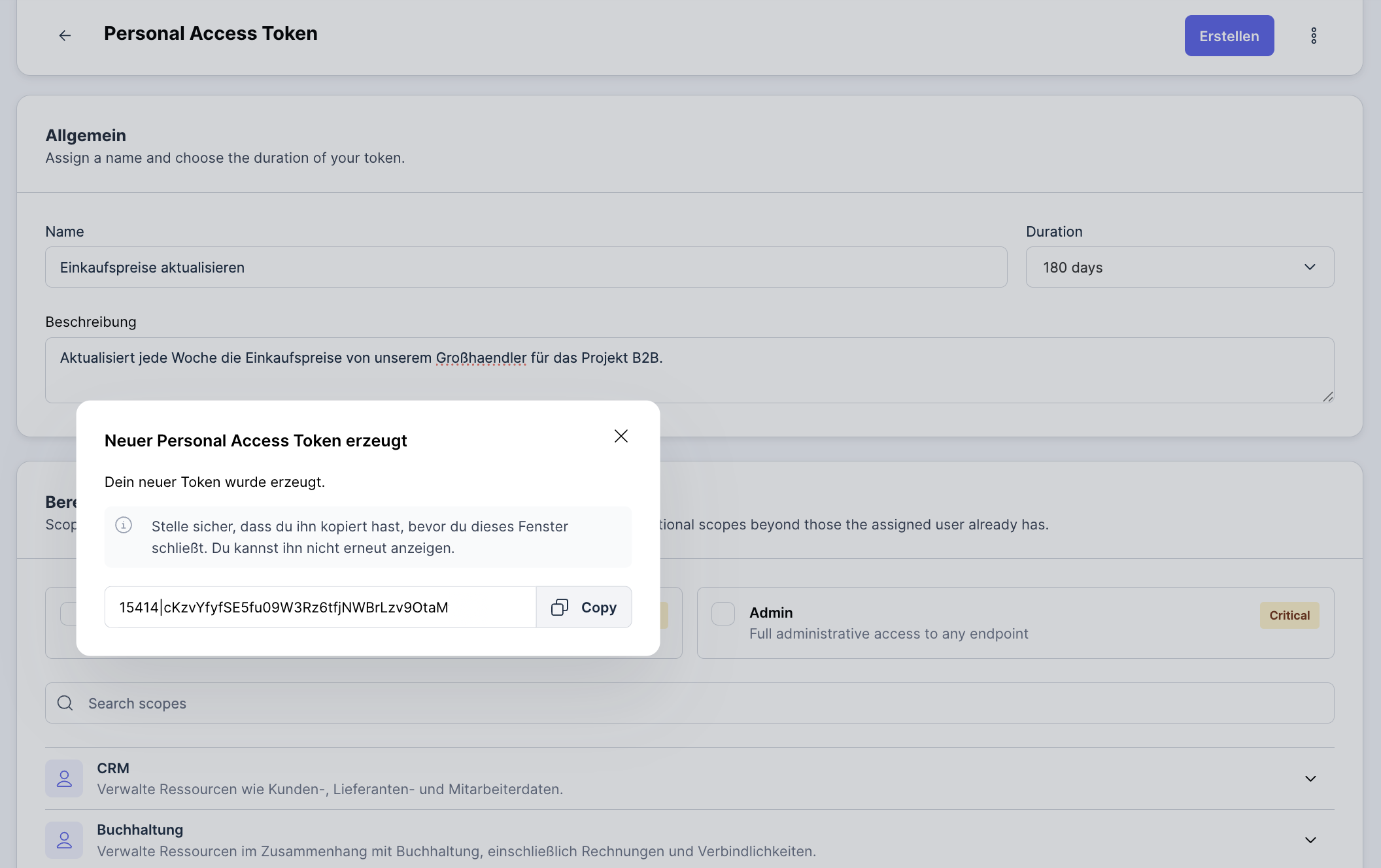
Task: Open the three-dot overflow menu
Action: tap(1314, 35)
